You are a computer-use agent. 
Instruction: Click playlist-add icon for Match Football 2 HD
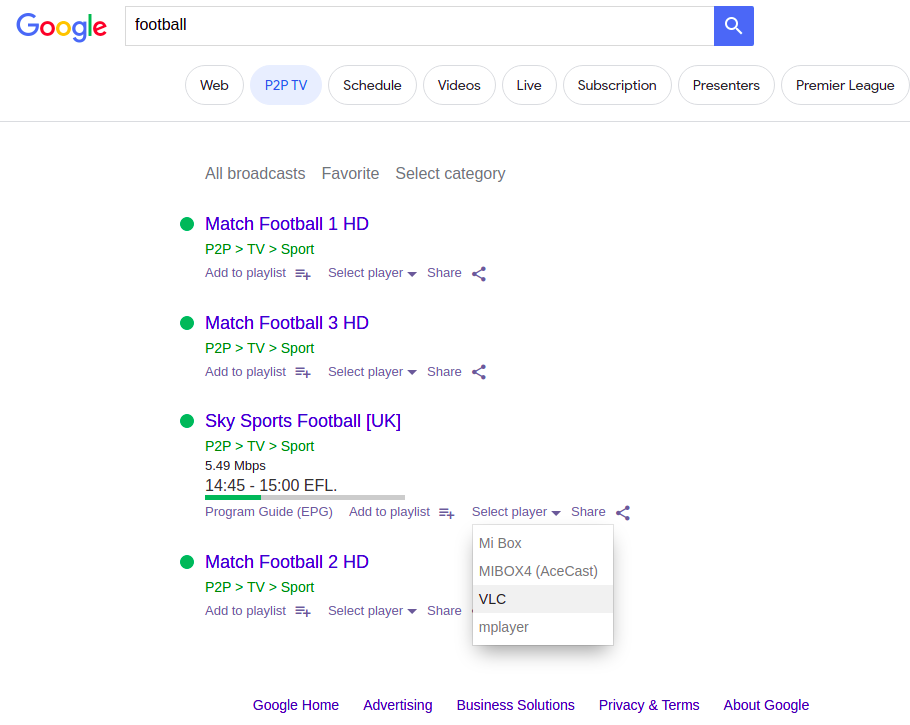(x=303, y=611)
